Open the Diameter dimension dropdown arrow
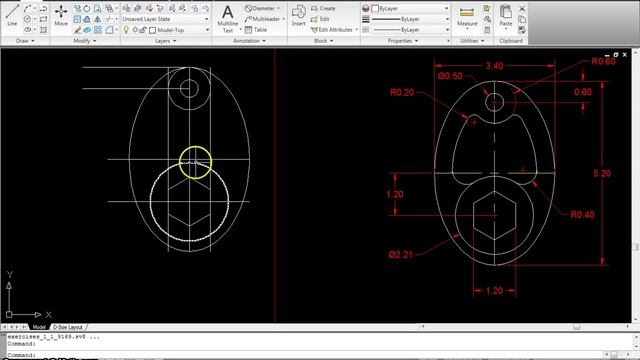The height and width of the screenshot is (360, 640). (279, 8)
